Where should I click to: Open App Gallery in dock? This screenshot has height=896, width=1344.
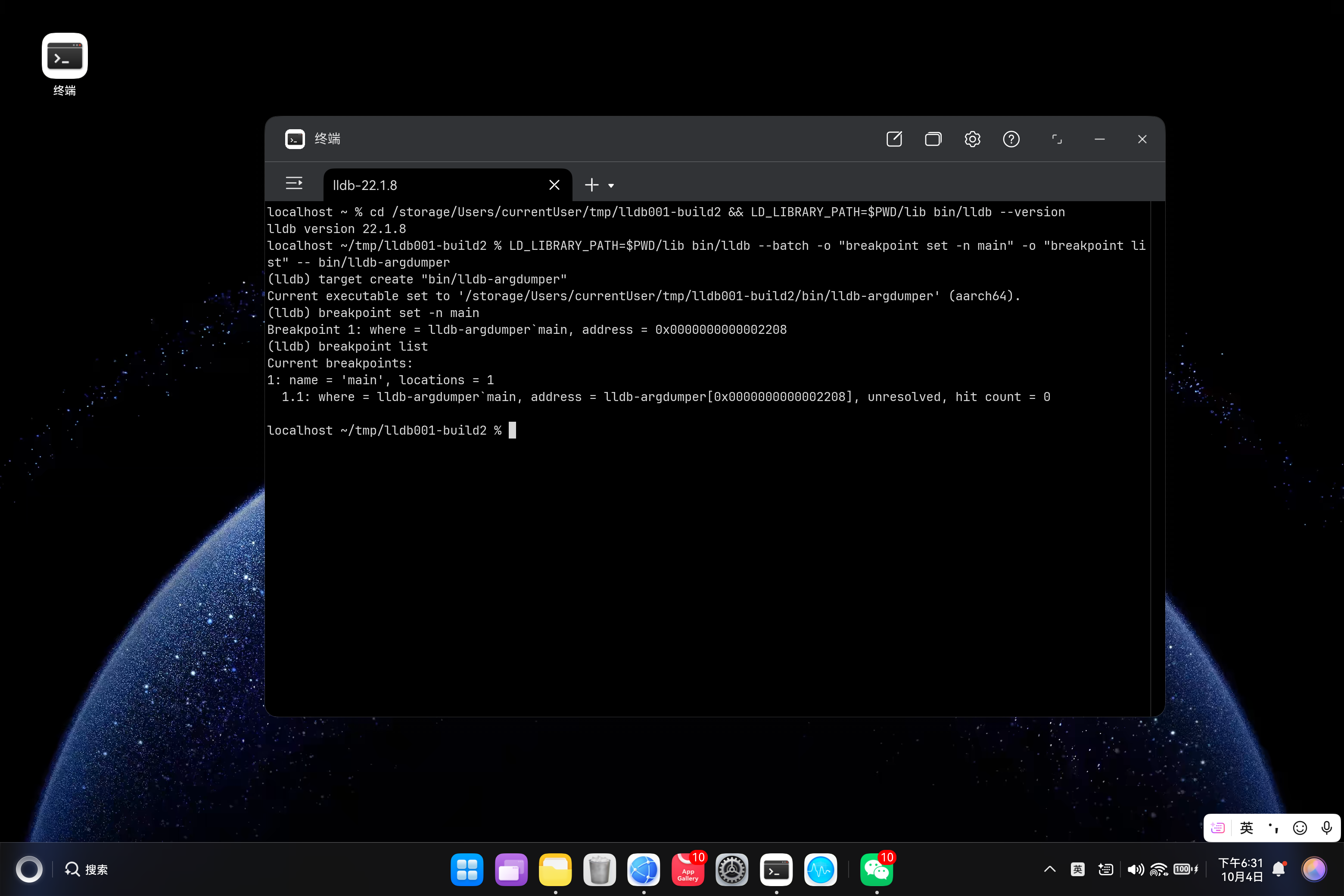coord(688,870)
